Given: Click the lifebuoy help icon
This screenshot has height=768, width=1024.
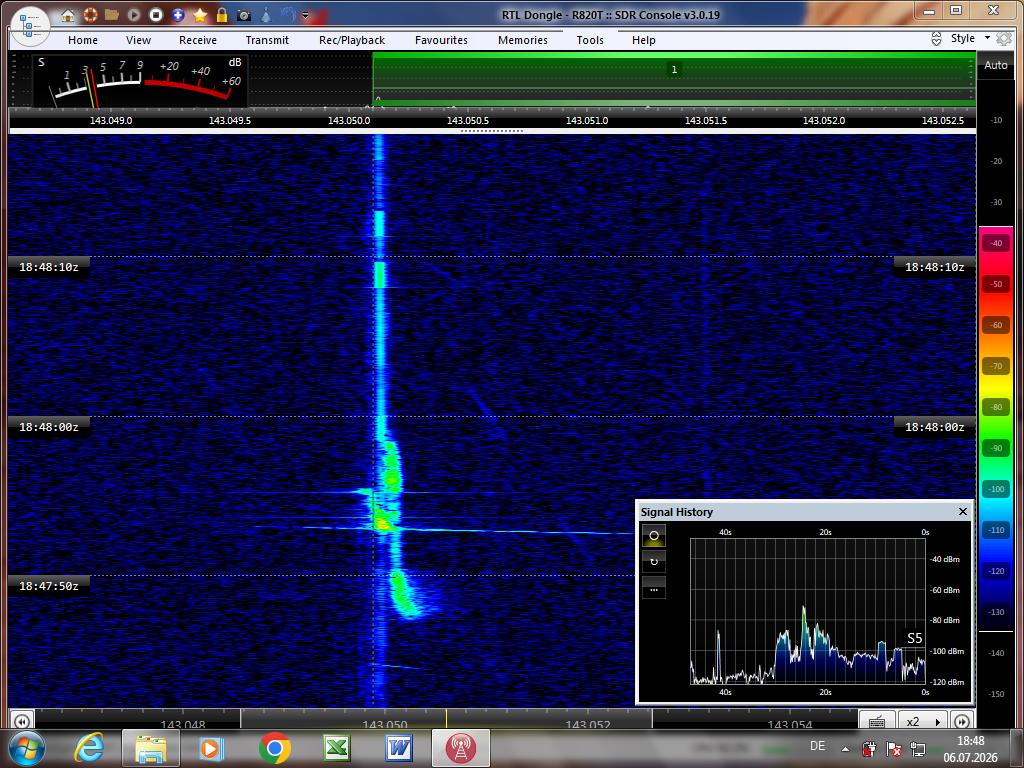Looking at the screenshot, I should tap(90, 14).
